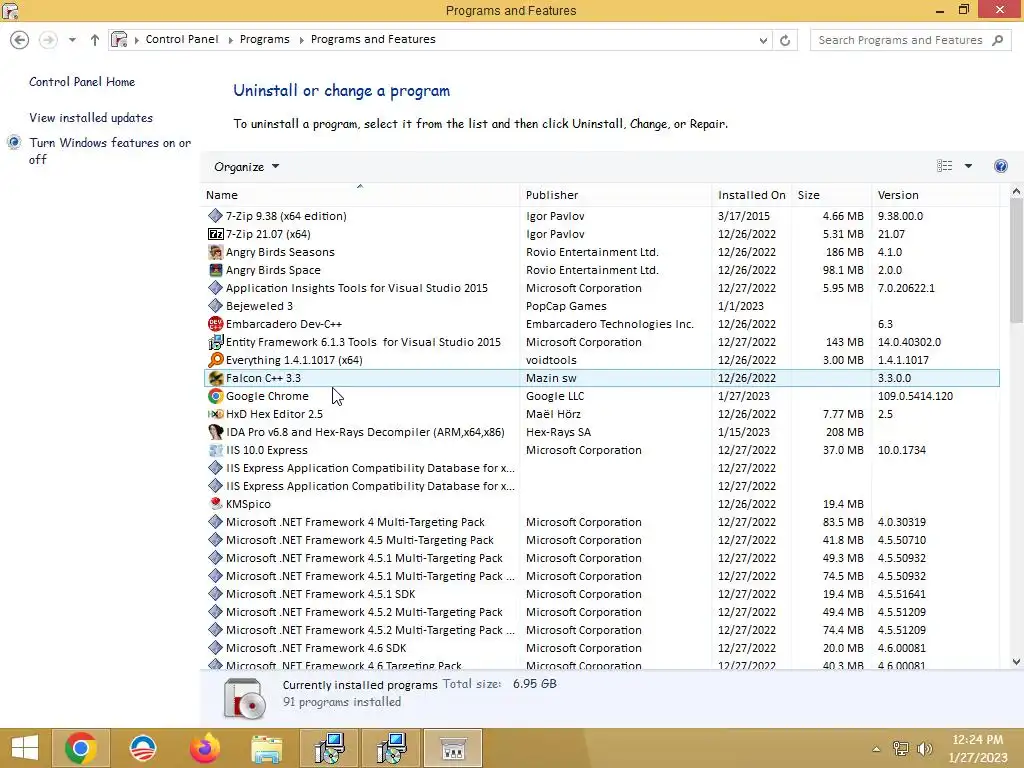Click Programs and Features breadcrumb
Image resolution: width=1024 pixels, height=768 pixels.
pyautogui.click(x=373, y=39)
